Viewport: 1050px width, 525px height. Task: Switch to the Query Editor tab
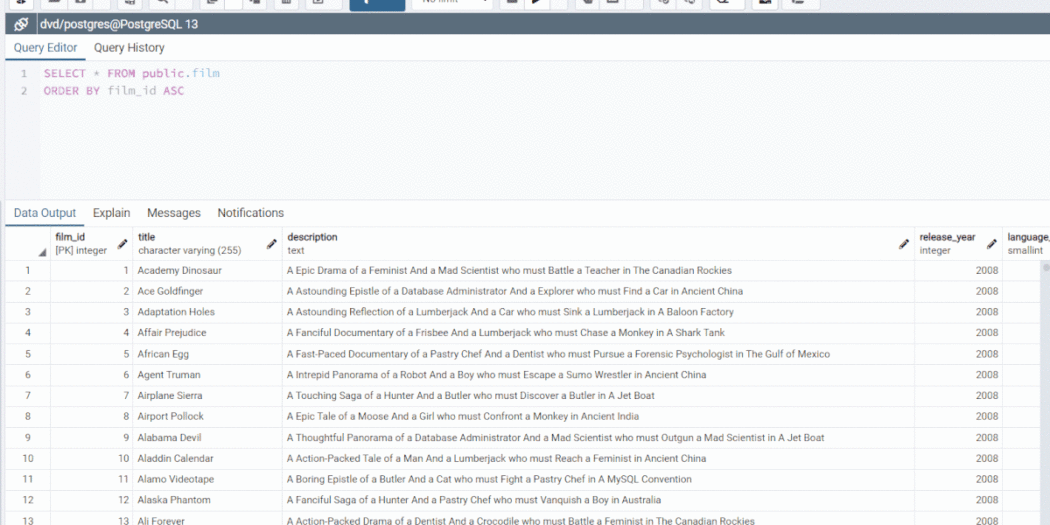pos(46,48)
